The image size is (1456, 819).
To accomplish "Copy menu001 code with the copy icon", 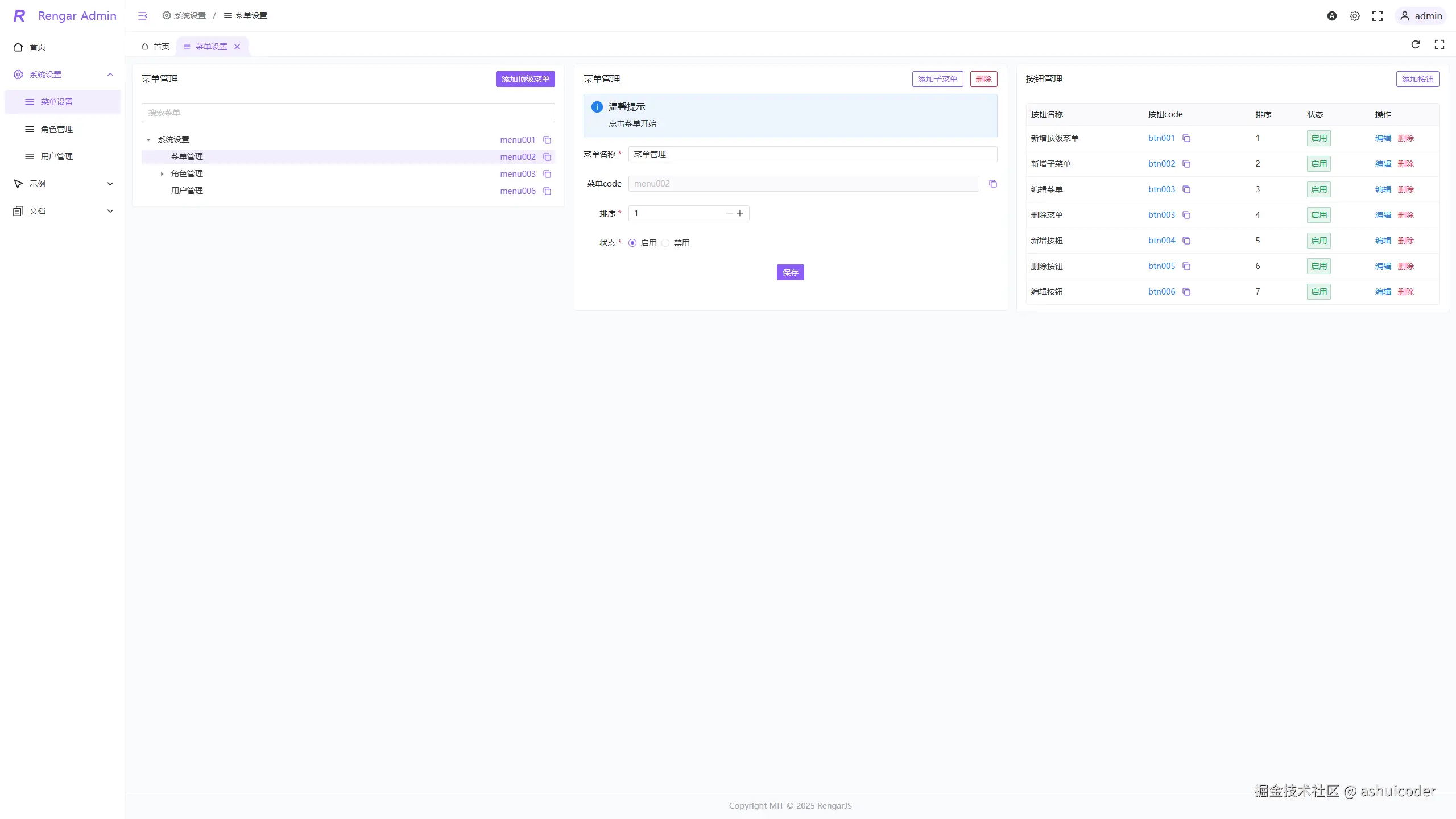I will [547, 140].
